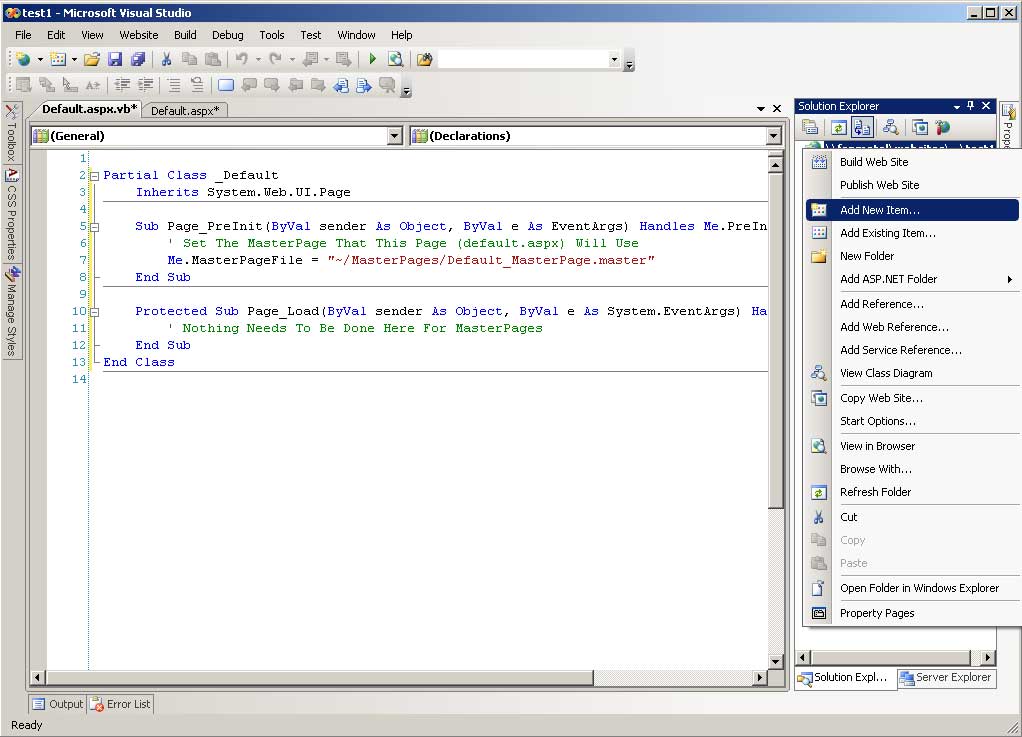Click the Increase Indent toolbar icon
The image size is (1022, 737).
click(145, 85)
